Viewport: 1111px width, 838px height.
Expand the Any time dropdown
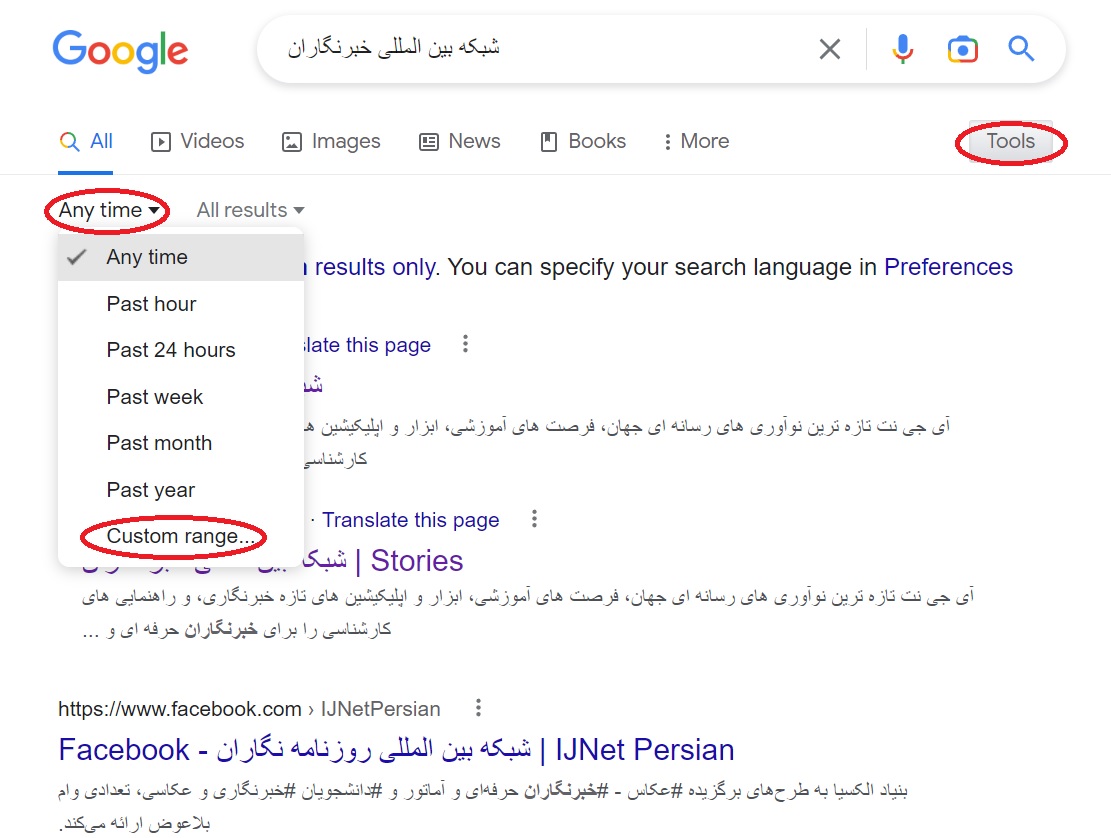tap(108, 210)
